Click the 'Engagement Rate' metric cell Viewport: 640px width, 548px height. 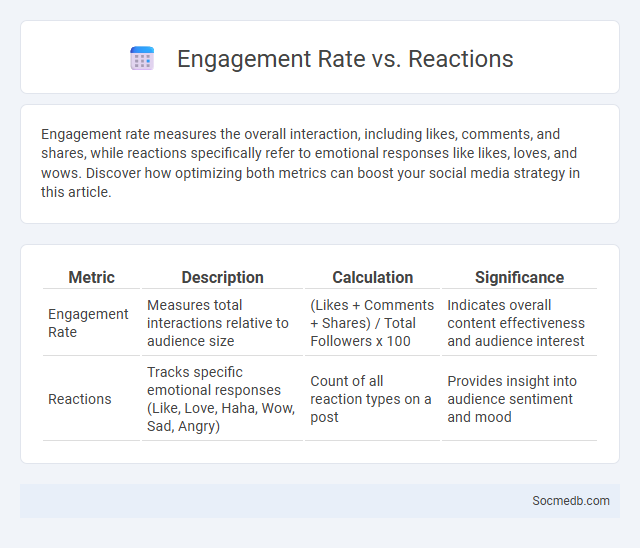coord(91,323)
